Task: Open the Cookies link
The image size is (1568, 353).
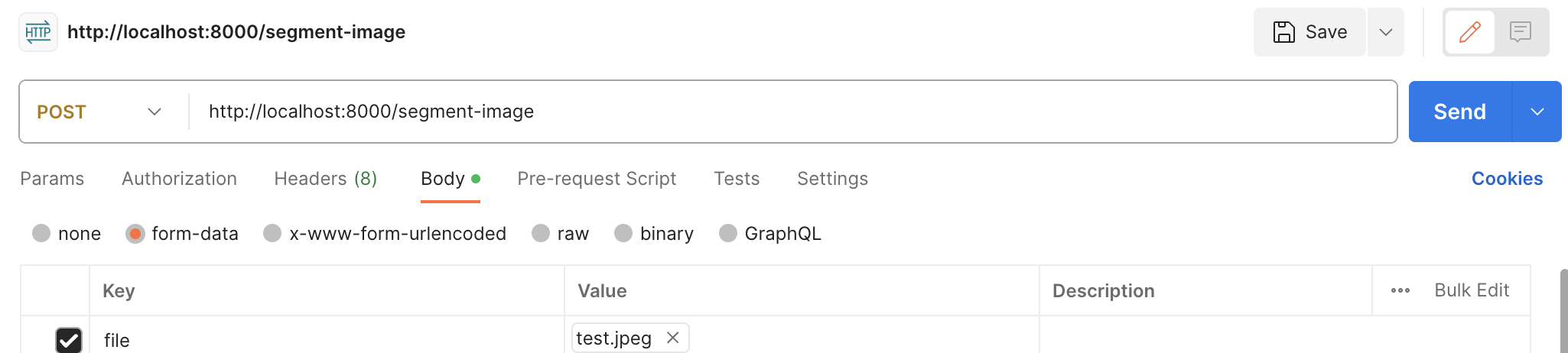Action: click(x=1507, y=179)
